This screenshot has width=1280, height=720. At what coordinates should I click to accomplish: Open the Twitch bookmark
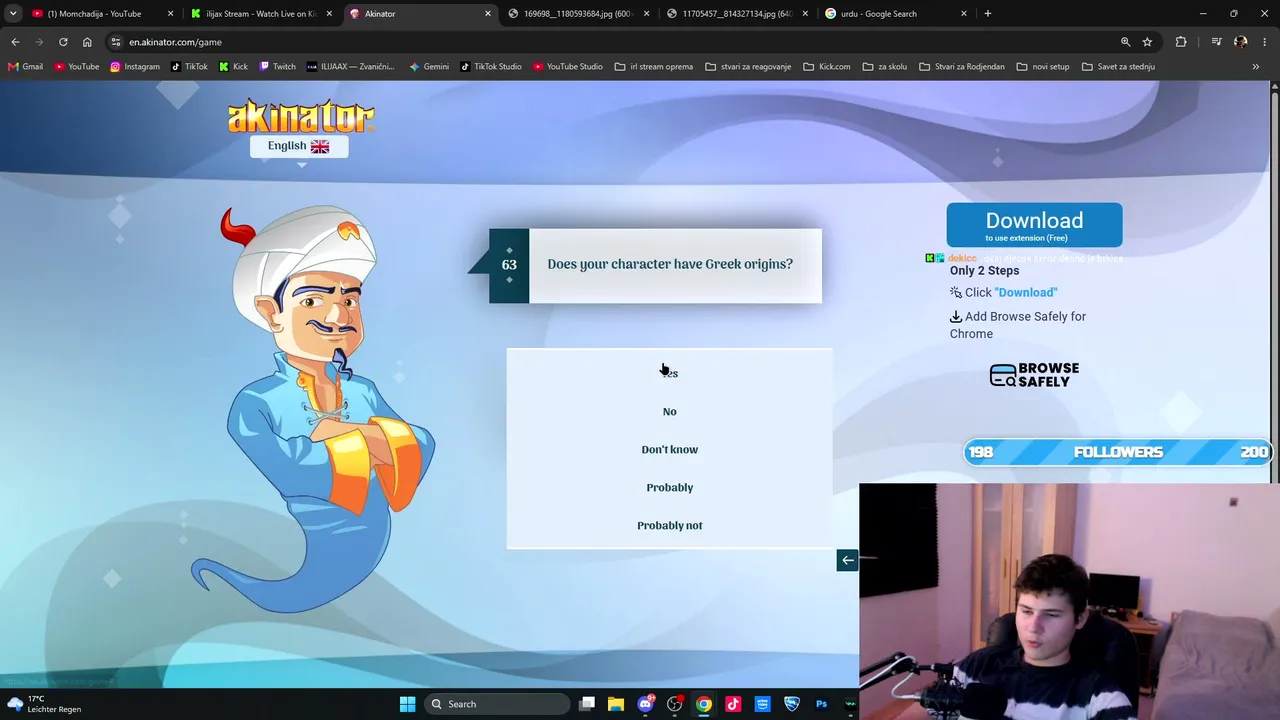[277, 67]
